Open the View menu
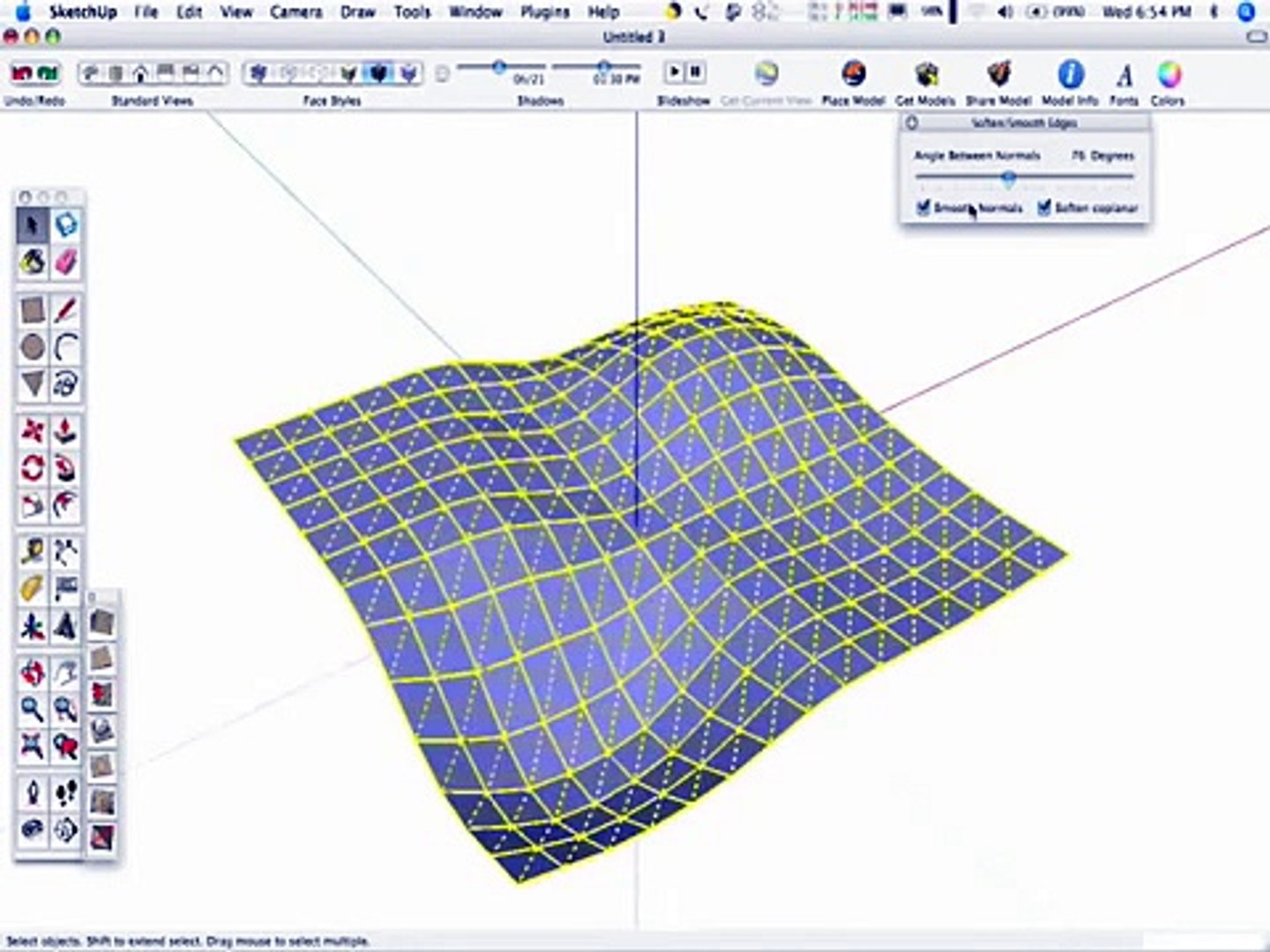The width and height of the screenshot is (1270, 952). (236, 12)
